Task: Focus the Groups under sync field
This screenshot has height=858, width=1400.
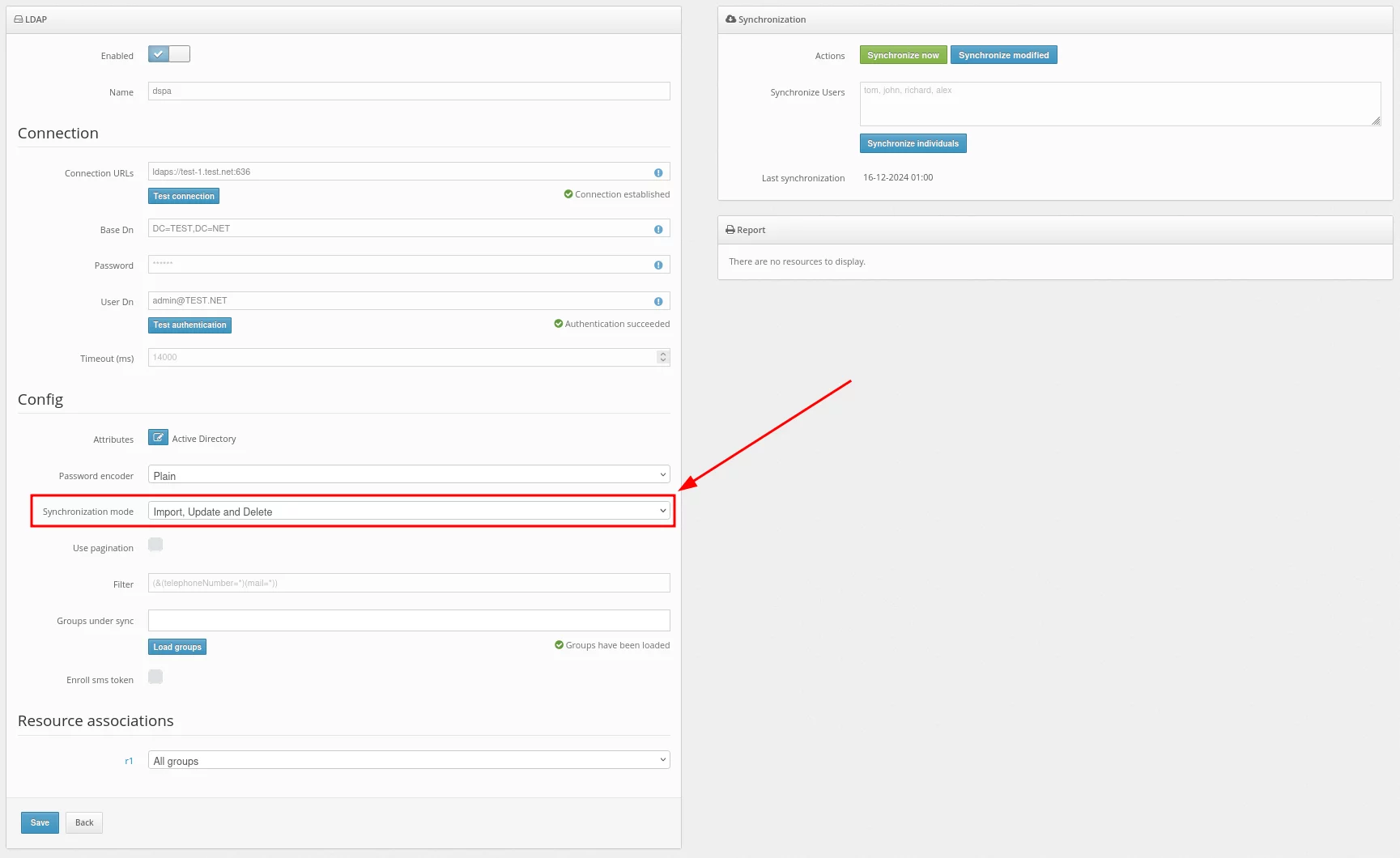Action: click(x=409, y=620)
